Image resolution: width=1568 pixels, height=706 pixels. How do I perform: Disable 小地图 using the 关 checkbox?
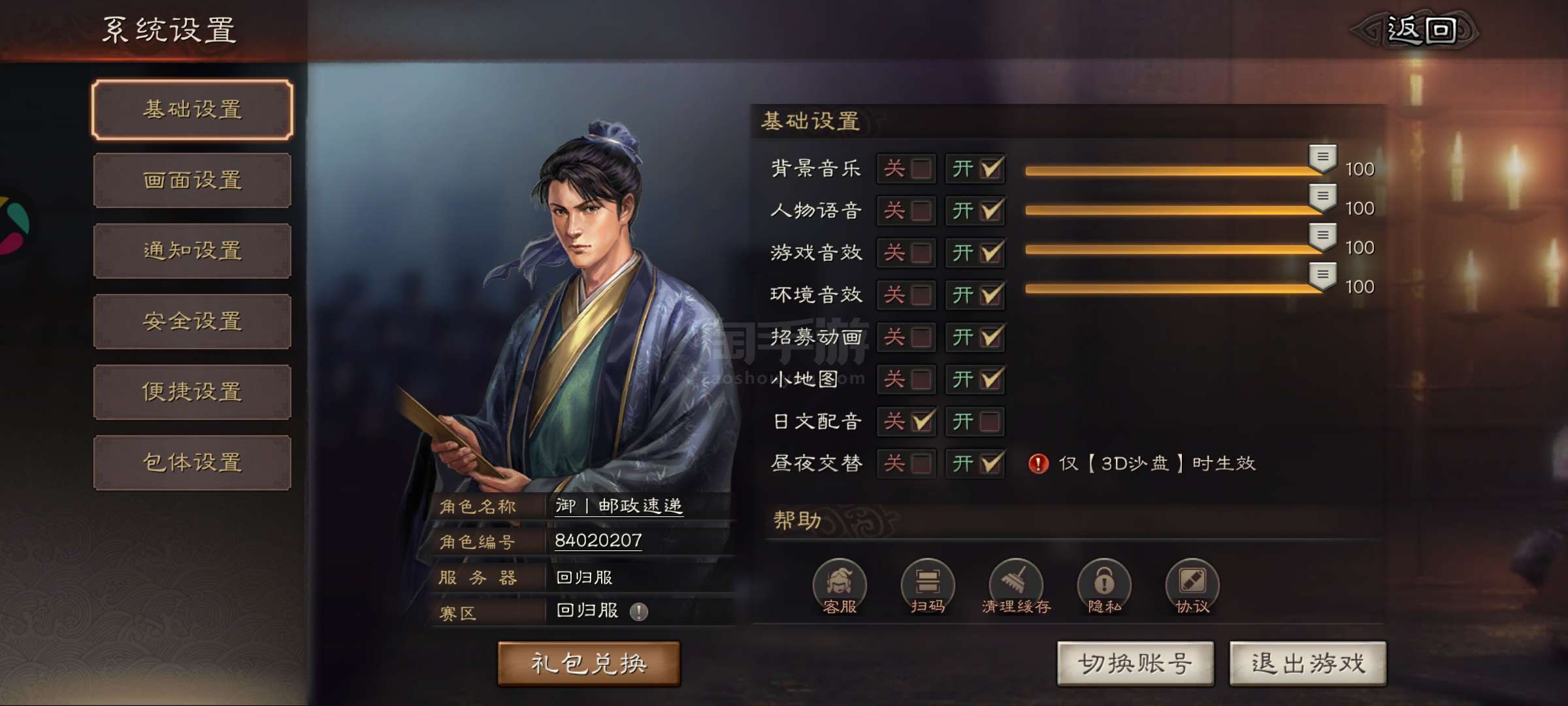[907, 379]
